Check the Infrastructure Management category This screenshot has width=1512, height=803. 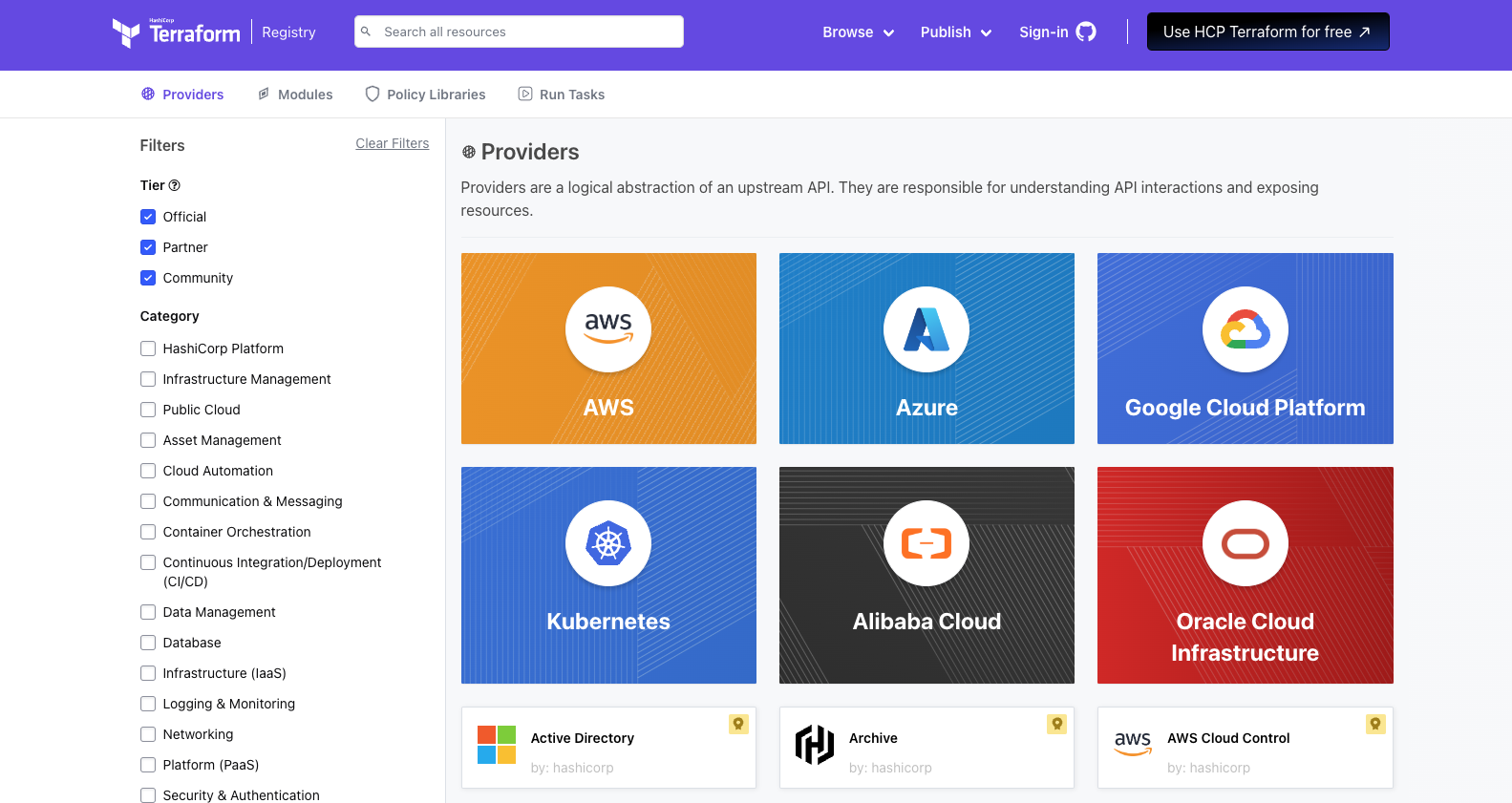(x=148, y=379)
